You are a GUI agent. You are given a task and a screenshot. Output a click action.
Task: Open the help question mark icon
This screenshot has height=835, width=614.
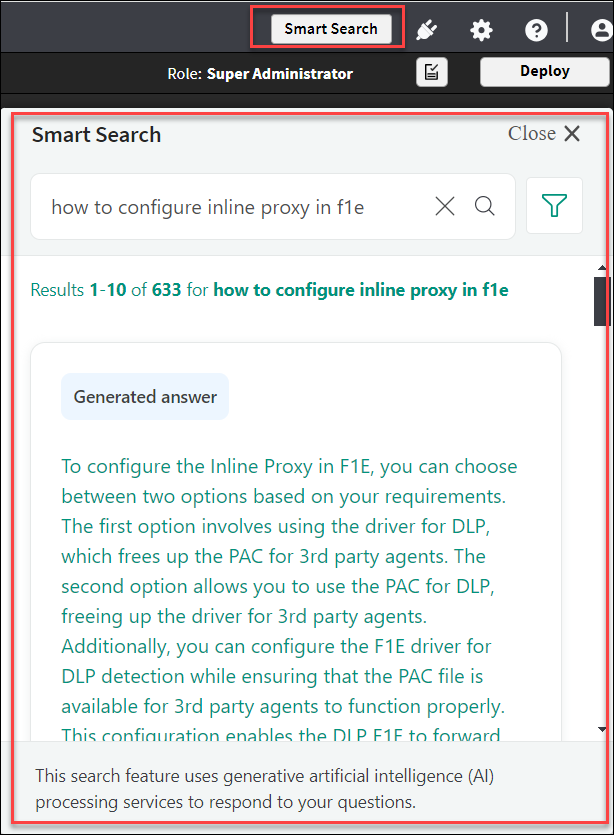[536, 30]
